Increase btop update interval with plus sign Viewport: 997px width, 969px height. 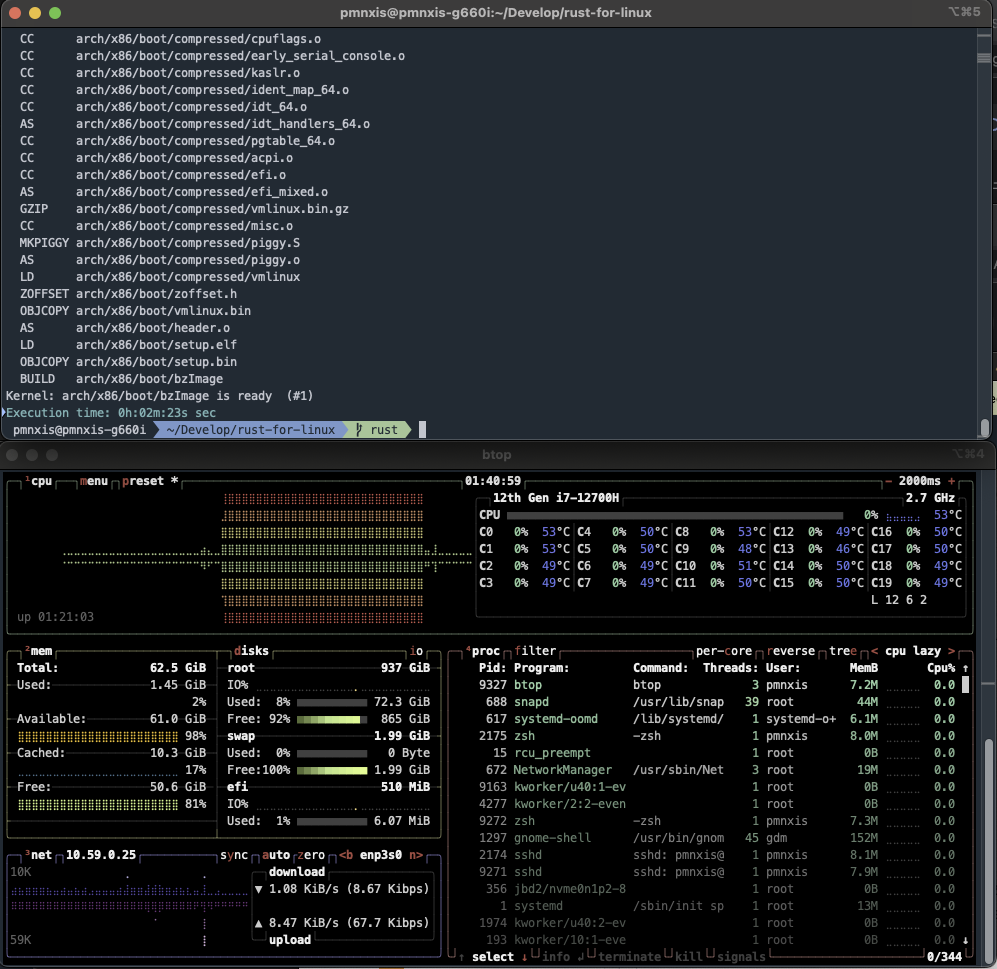pyautogui.click(x=952, y=481)
